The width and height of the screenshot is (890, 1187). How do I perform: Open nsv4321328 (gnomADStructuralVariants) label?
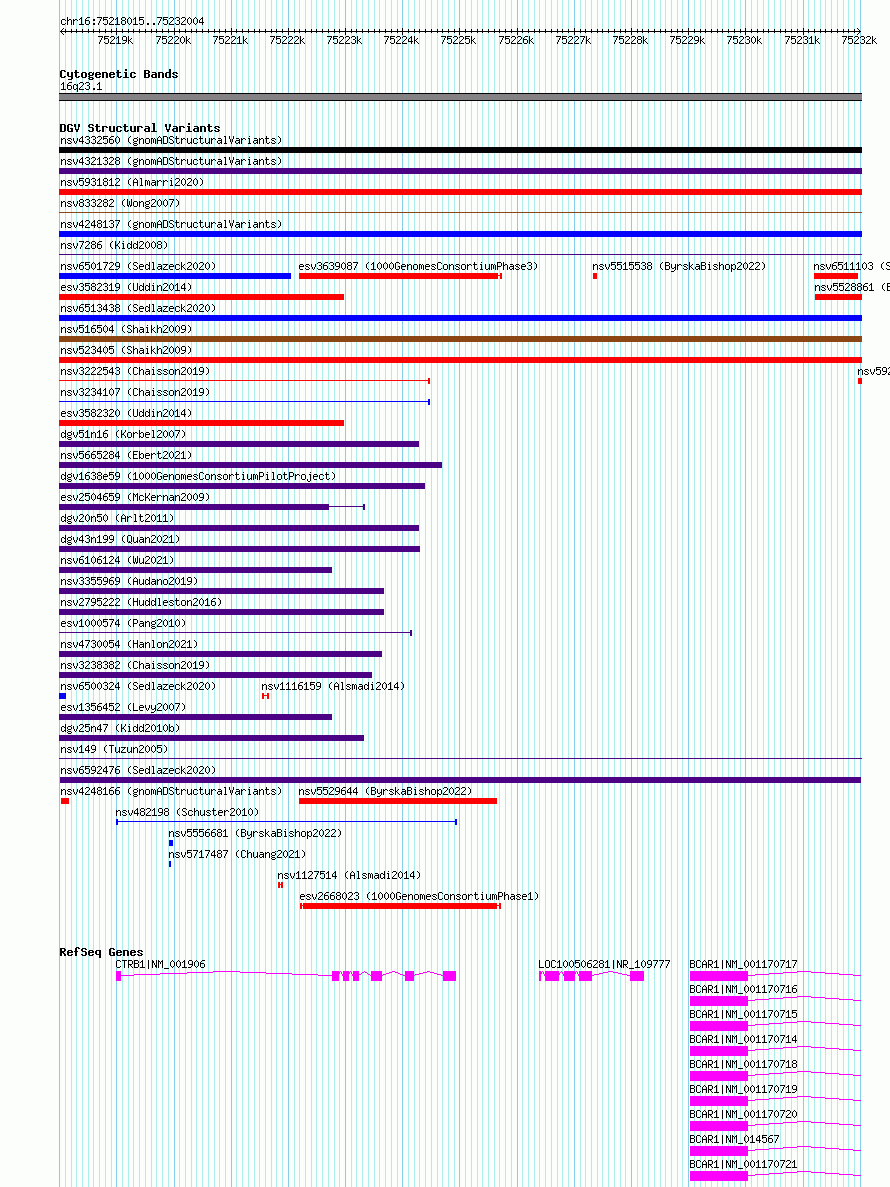point(171,161)
